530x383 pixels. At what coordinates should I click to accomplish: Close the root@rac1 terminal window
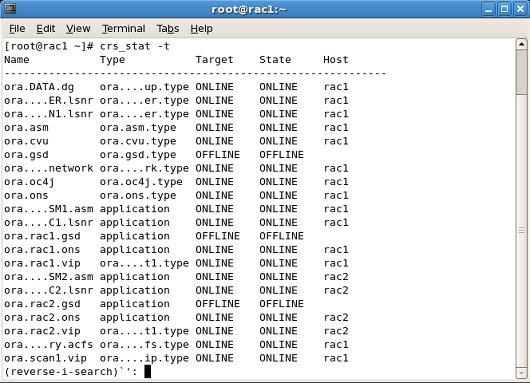coord(520,9)
